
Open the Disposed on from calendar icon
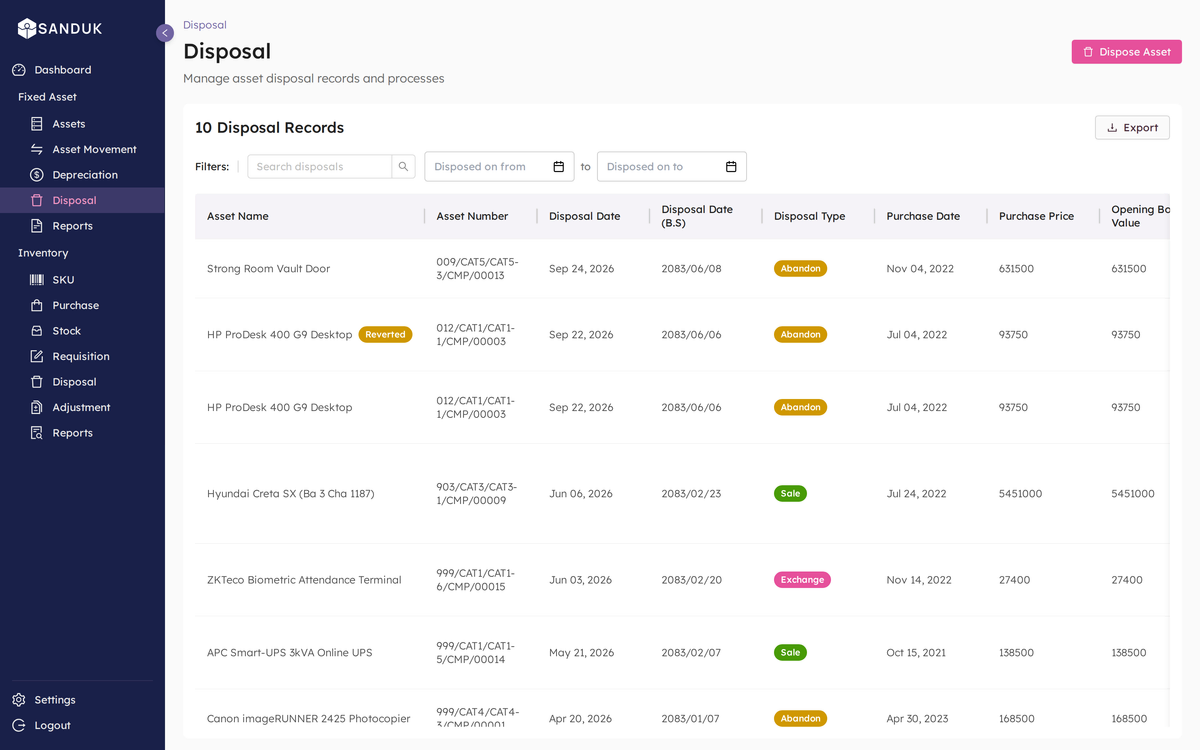[559, 167]
